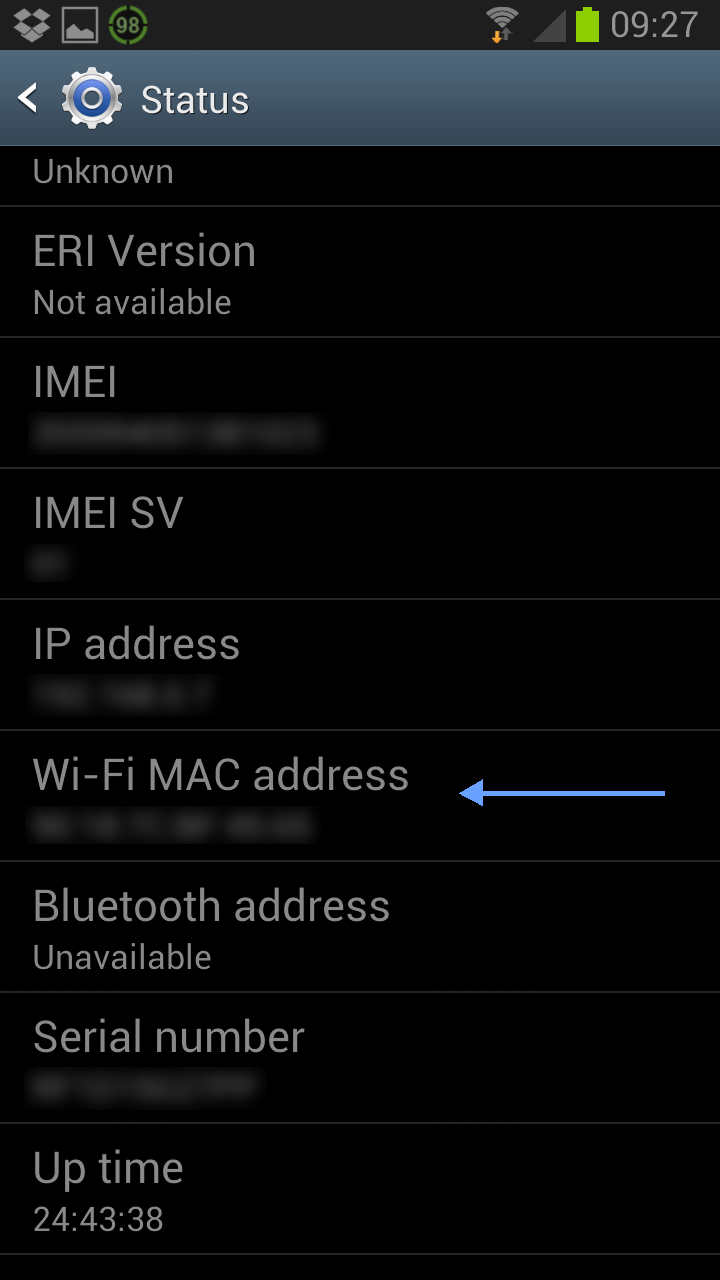Select the IMEI entry
The width and height of the screenshot is (720, 1280).
[360, 404]
